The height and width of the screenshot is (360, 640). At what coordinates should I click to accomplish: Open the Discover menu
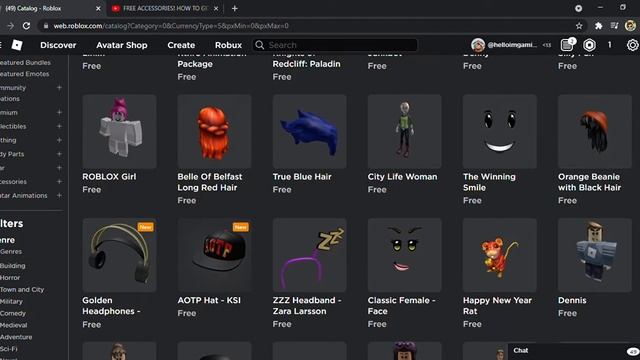[58, 45]
